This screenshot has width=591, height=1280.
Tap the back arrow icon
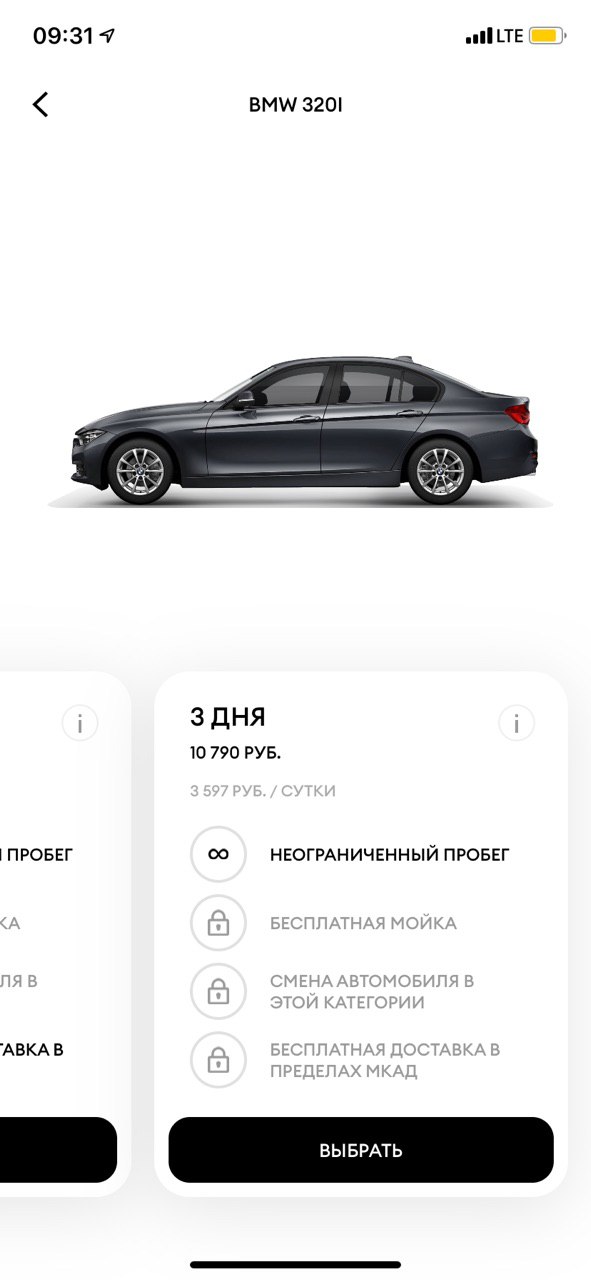pyautogui.click(x=40, y=104)
